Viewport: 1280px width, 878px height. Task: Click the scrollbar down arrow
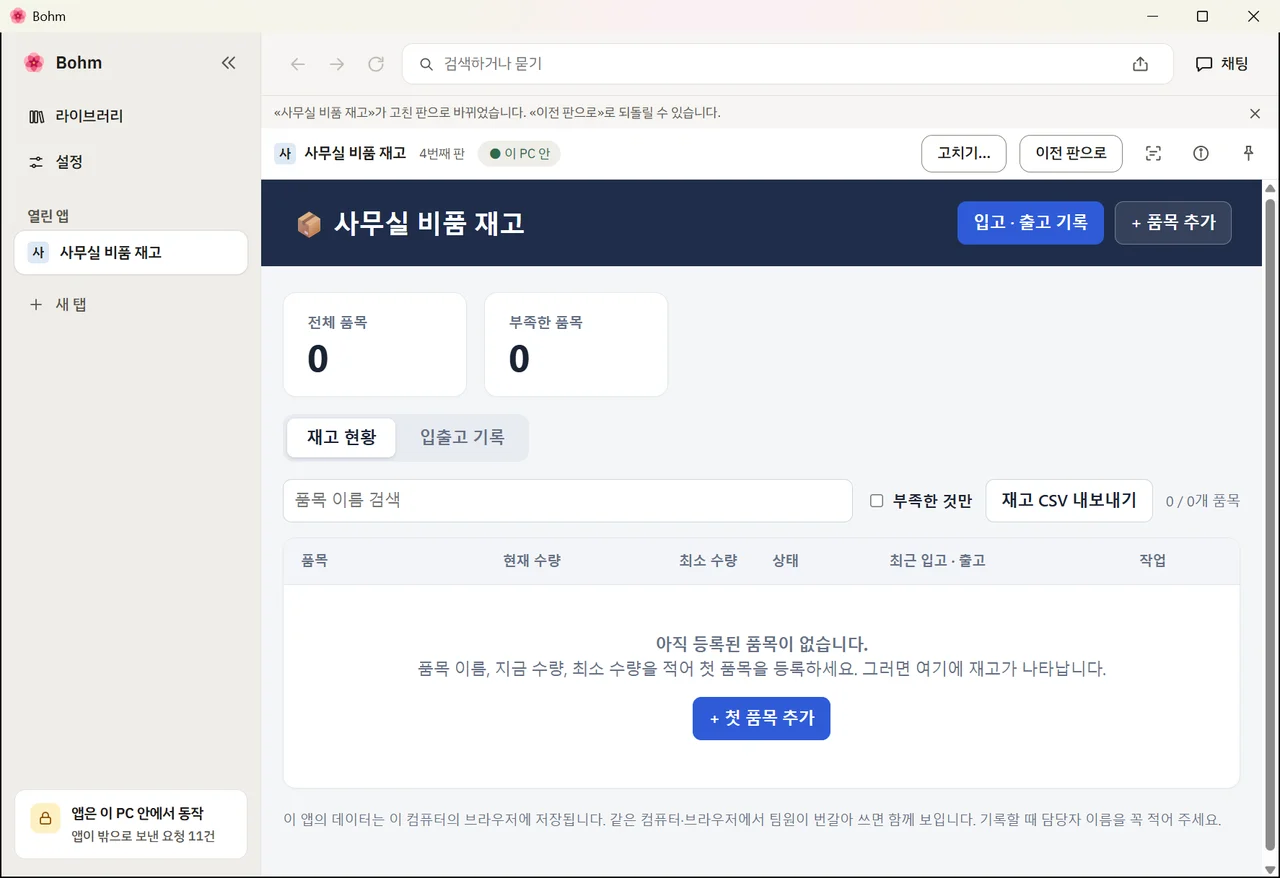1271,868
